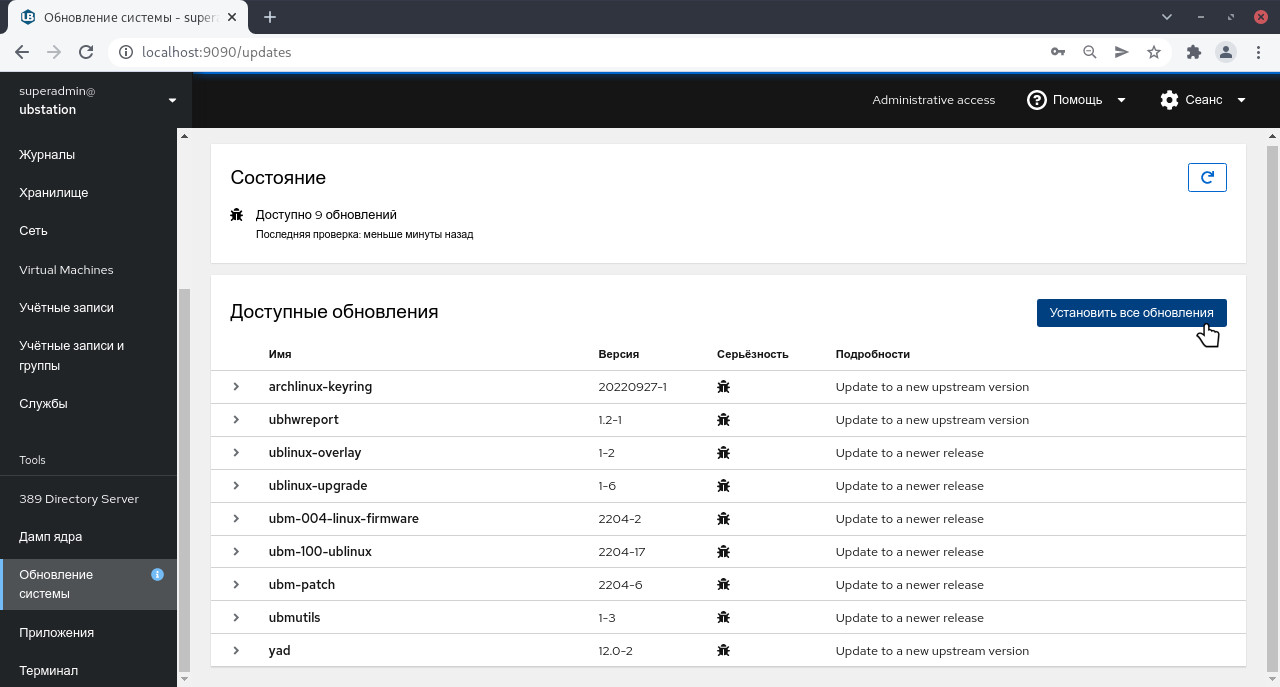Click version 2204-17 cell
This screenshot has width=1280, height=687.
(x=621, y=552)
